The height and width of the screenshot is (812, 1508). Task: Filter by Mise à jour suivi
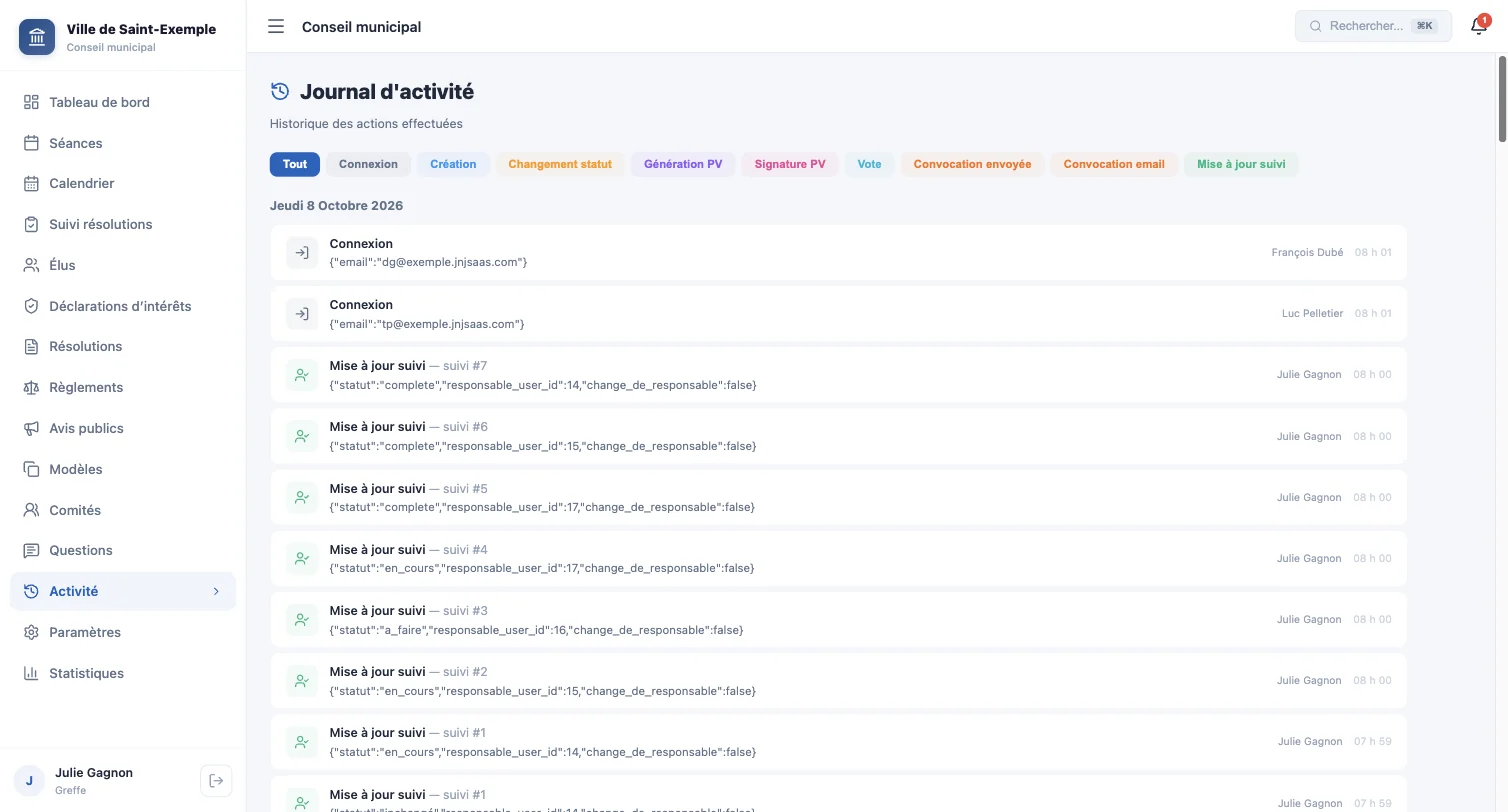click(x=1241, y=164)
